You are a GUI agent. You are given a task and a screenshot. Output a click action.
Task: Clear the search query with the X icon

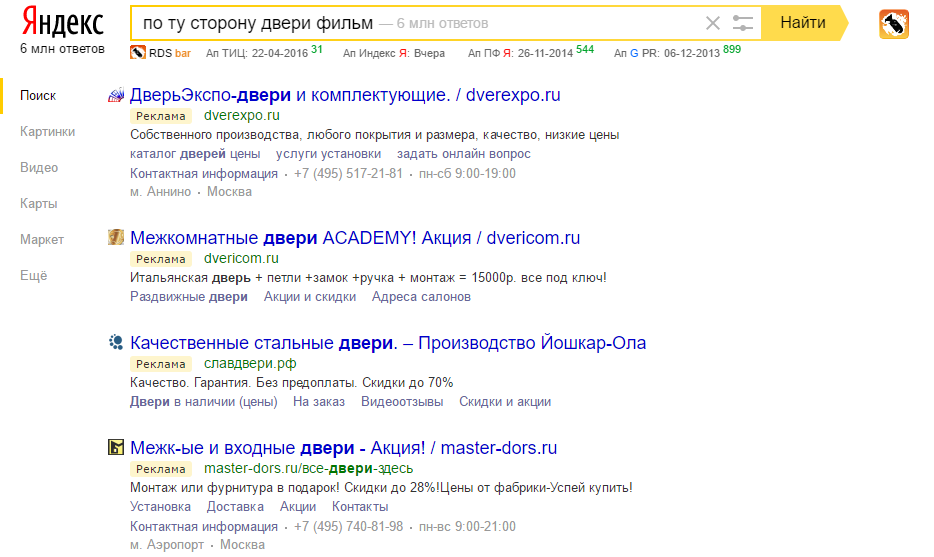(712, 23)
